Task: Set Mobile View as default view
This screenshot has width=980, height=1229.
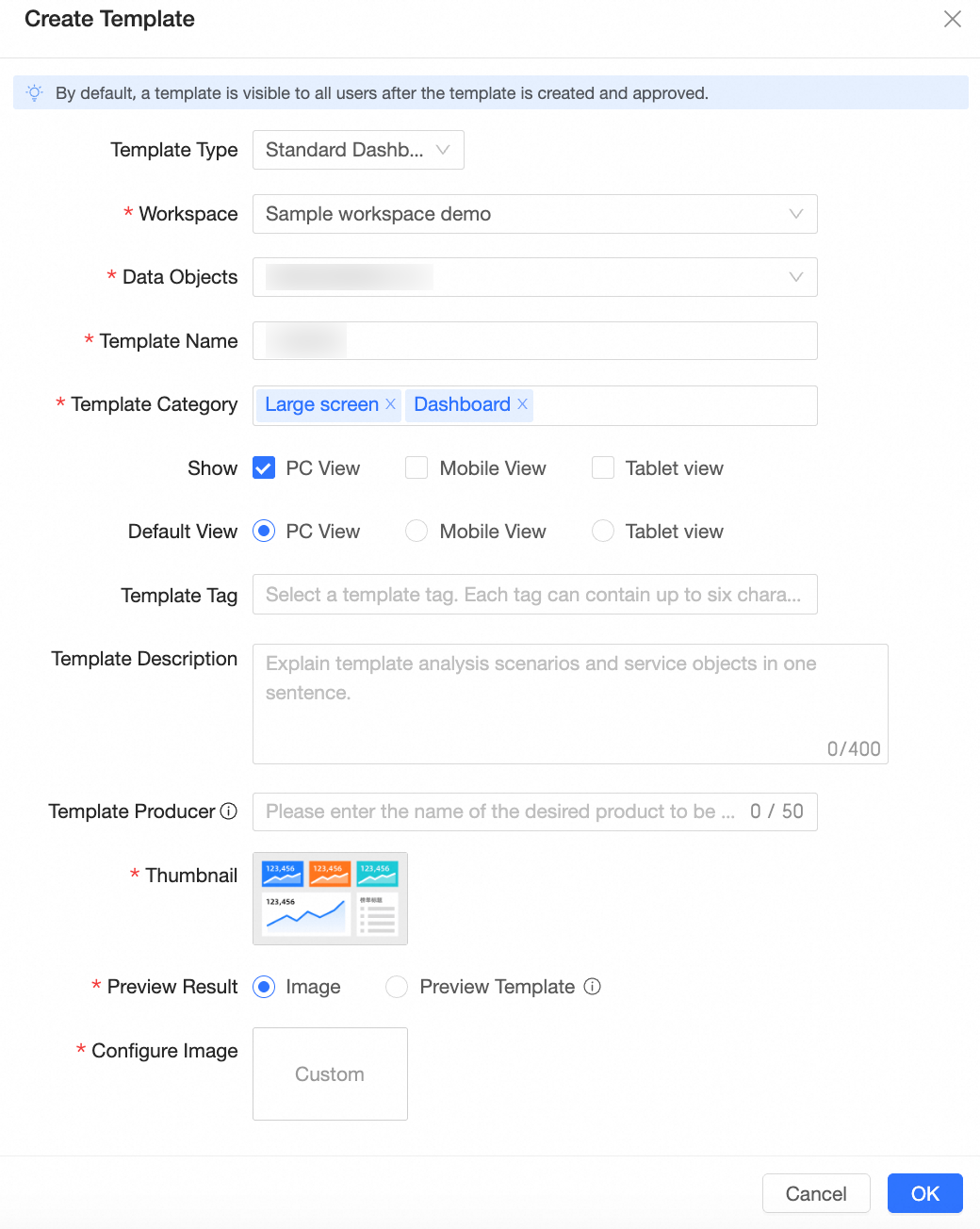Action: (416, 532)
